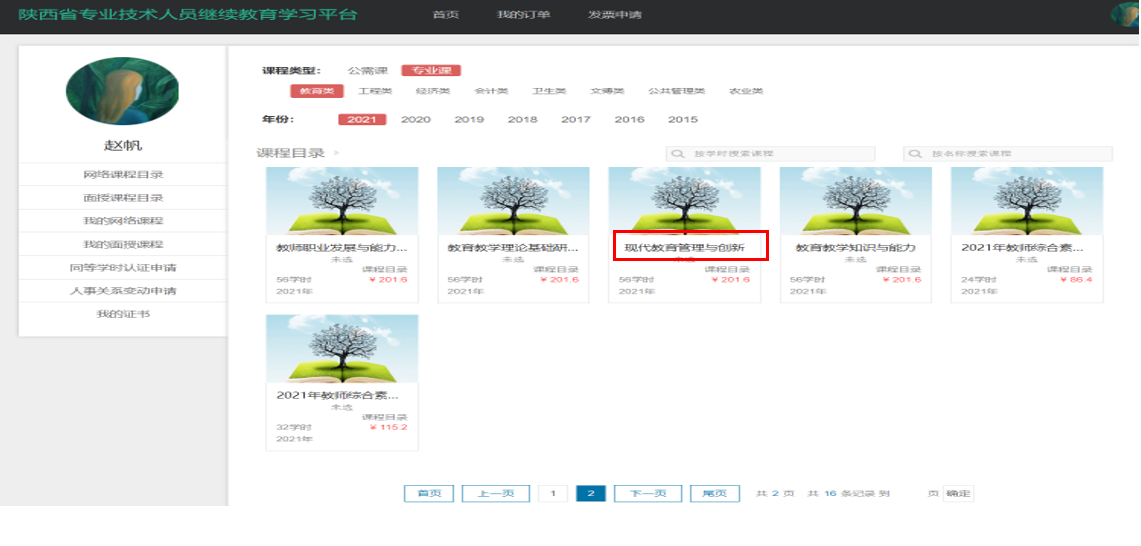Choose the 2020 year filter

[415, 120]
